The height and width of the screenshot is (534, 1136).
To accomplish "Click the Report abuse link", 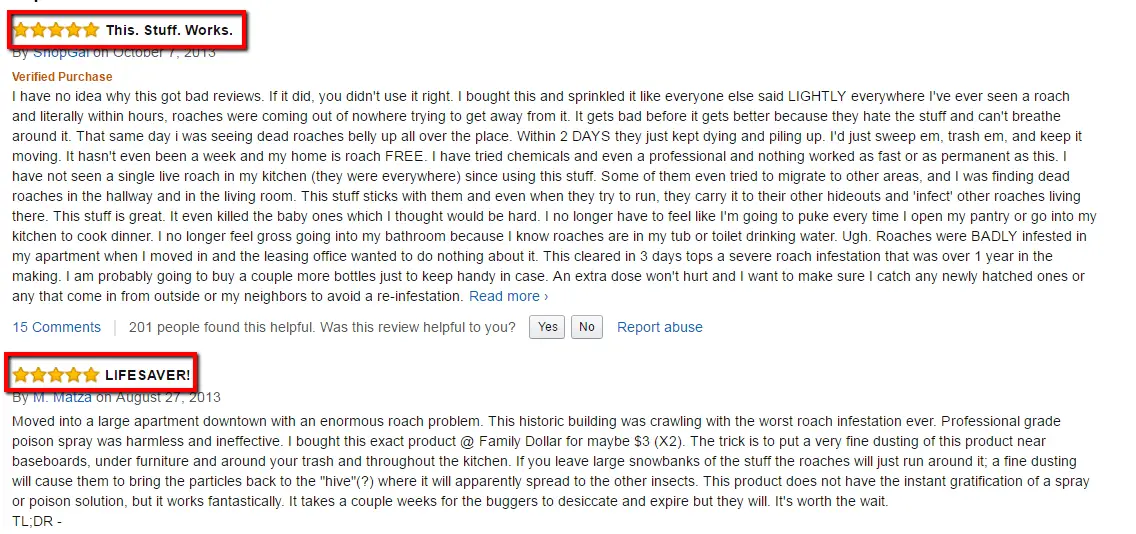I will (659, 328).
